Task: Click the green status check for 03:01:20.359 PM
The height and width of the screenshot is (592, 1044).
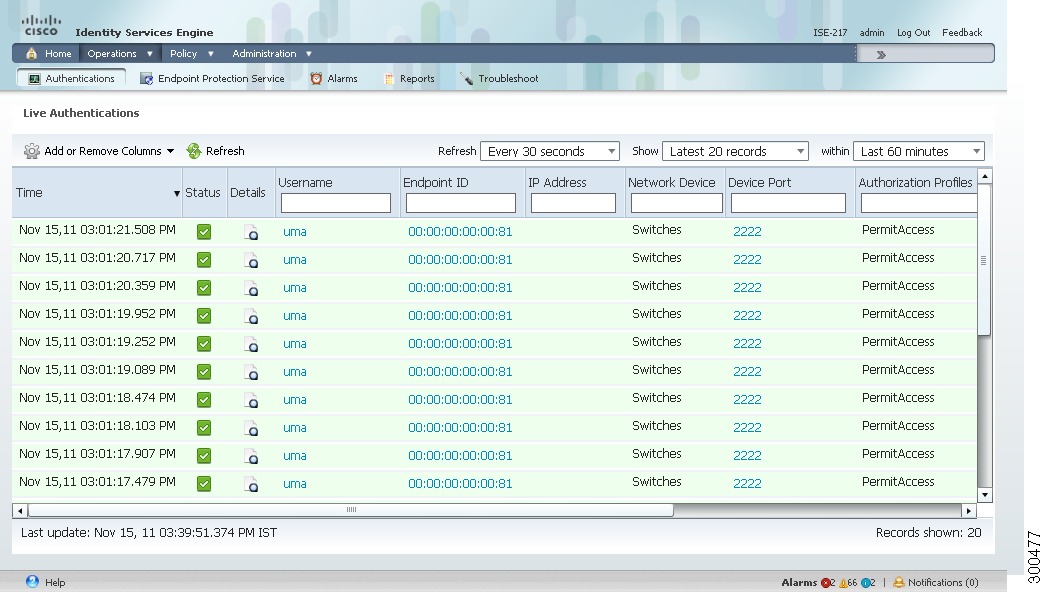Action: (x=204, y=288)
